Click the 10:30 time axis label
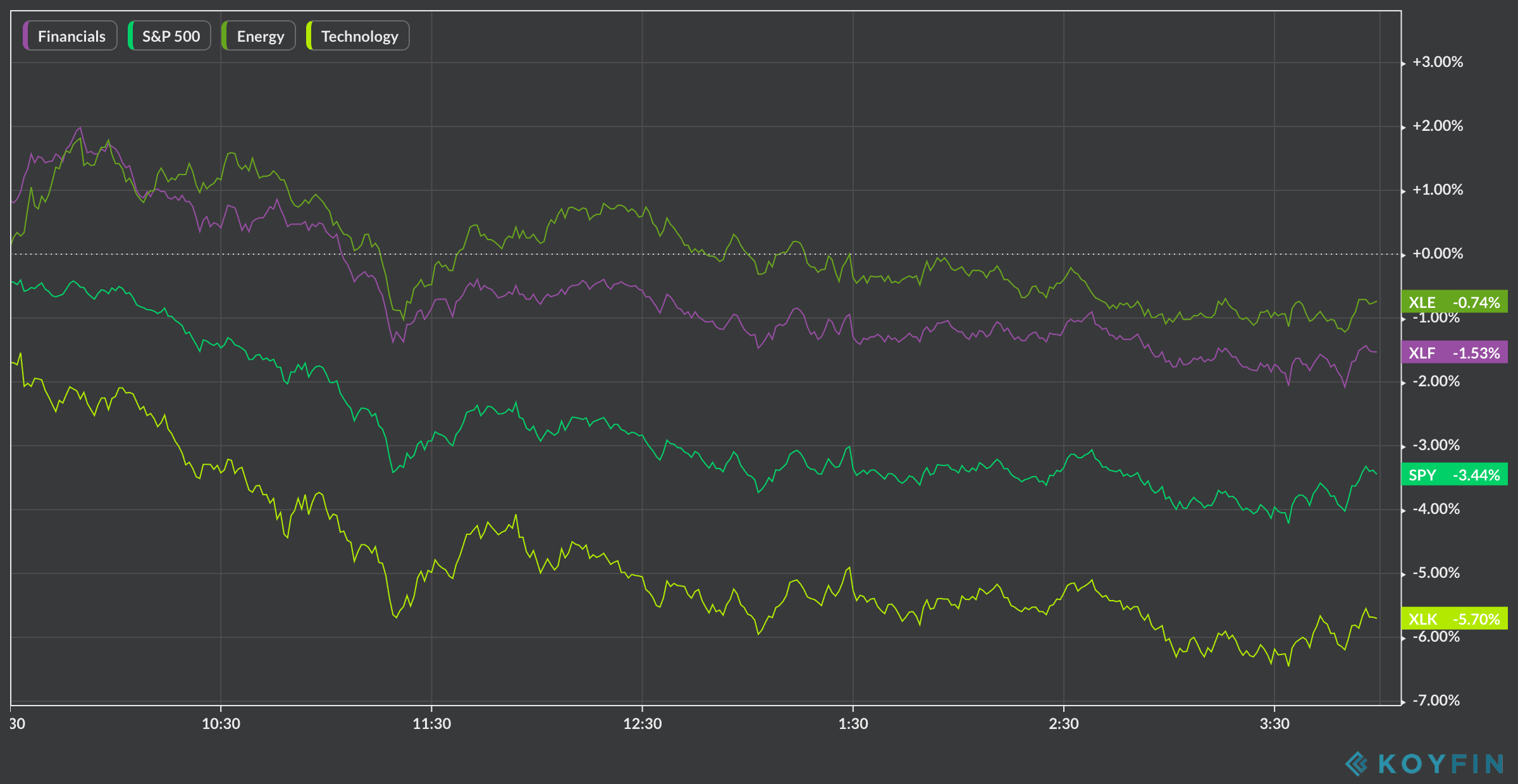1518x784 pixels. [x=221, y=724]
